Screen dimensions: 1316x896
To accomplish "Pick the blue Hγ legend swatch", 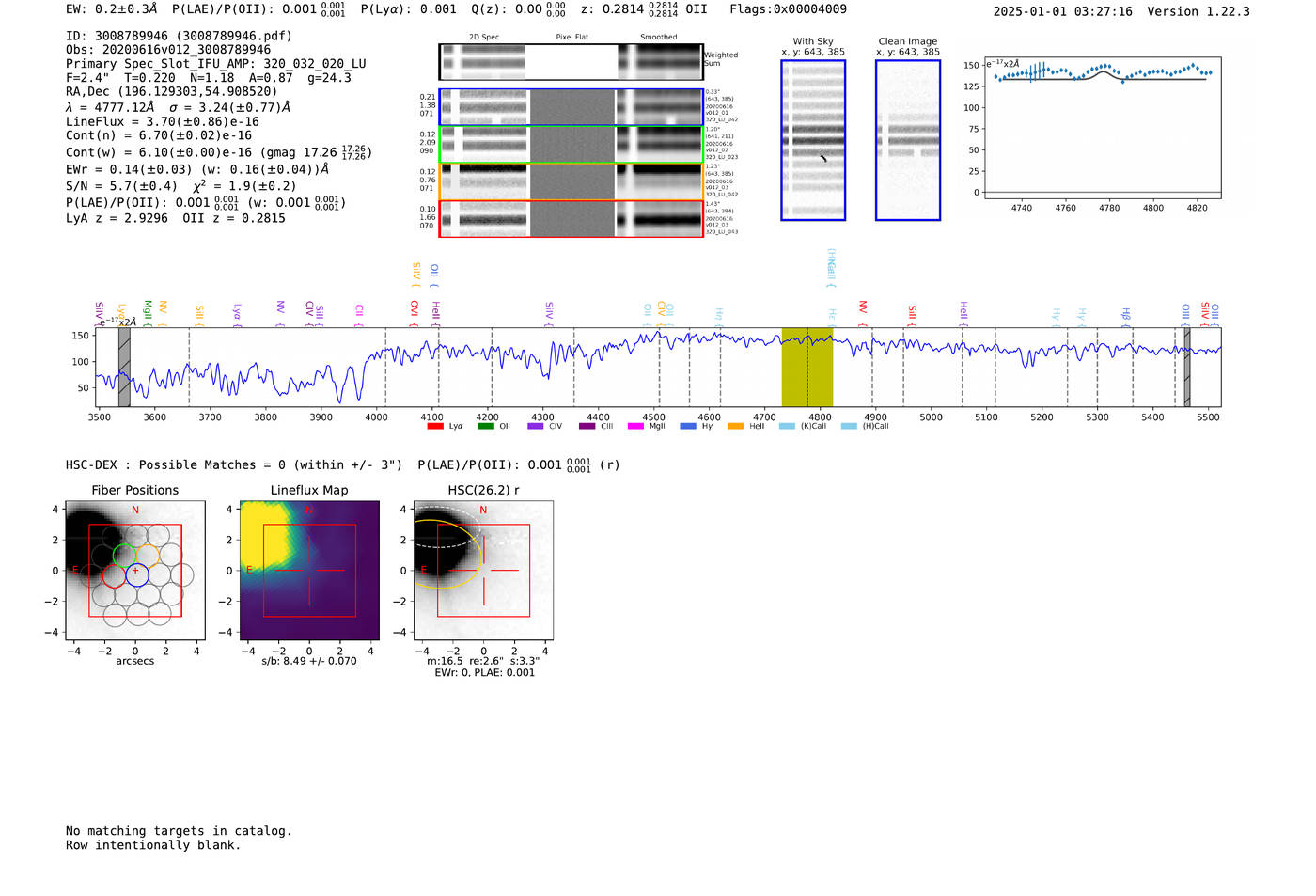I will click(x=688, y=426).
